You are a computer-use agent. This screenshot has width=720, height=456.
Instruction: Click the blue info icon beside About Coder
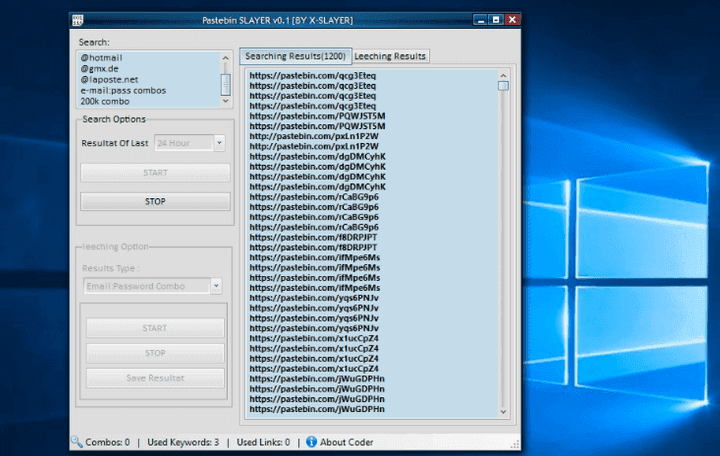[x=311, y=442]
